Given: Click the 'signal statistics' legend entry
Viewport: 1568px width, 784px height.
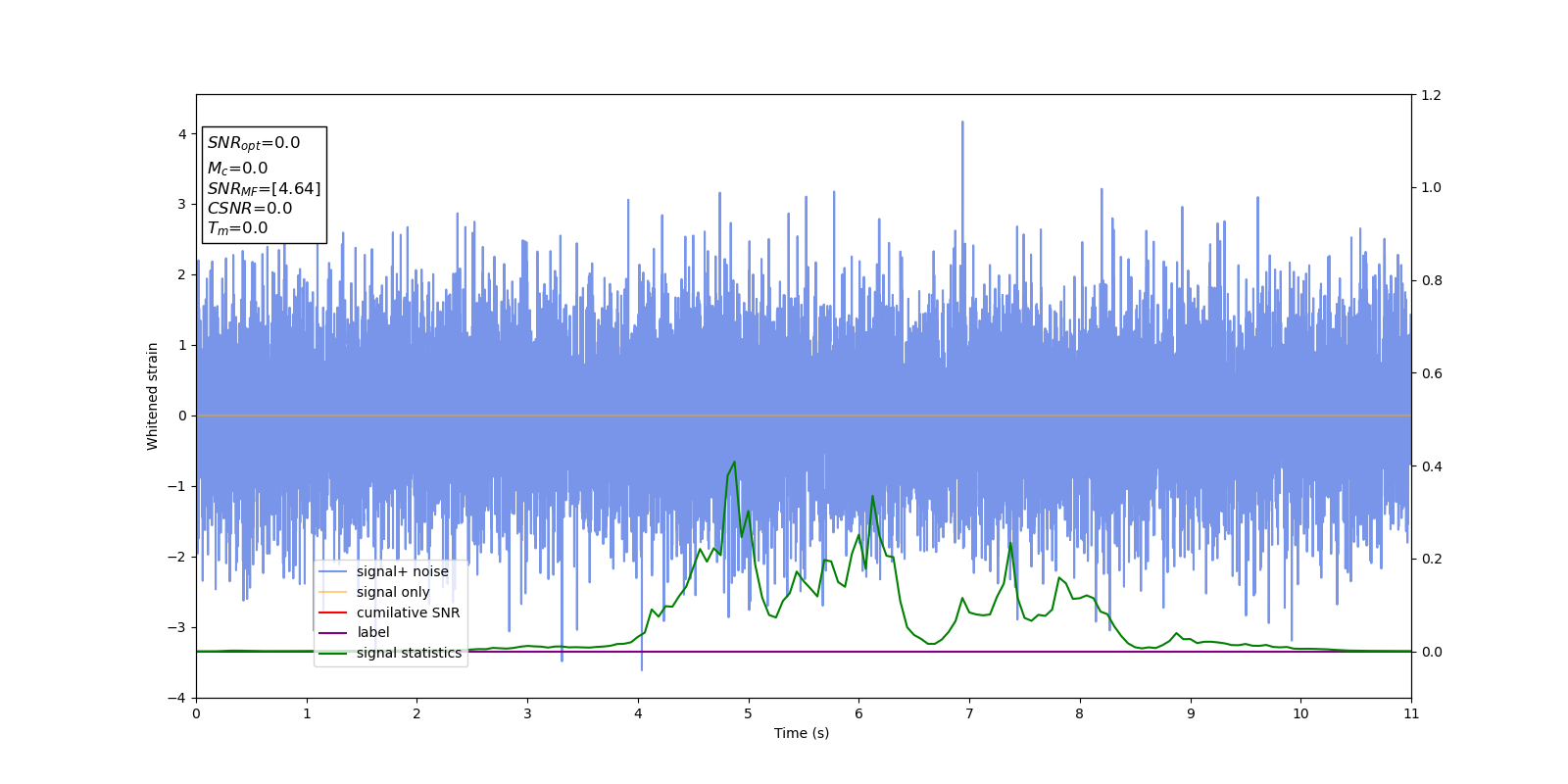Looking at the screenshot, I should [409, 653].
